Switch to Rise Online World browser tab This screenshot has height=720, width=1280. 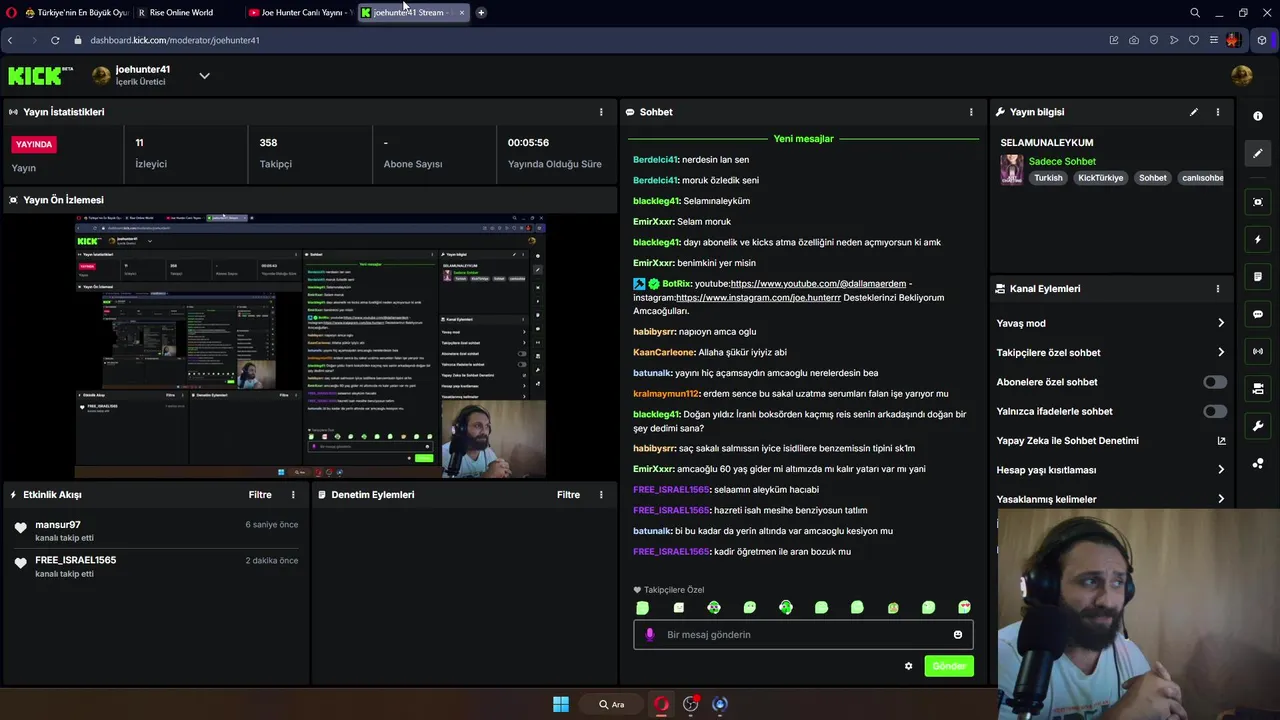(181, 13)
